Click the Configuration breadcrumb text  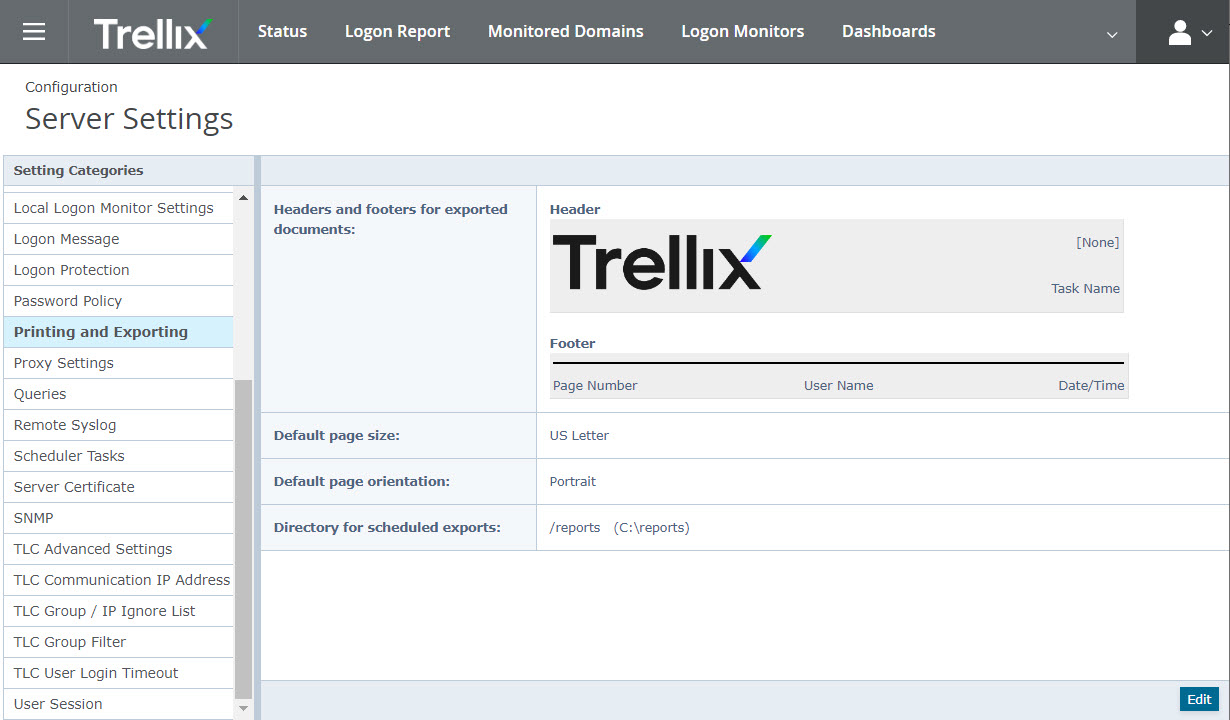(x=71, y=87)
